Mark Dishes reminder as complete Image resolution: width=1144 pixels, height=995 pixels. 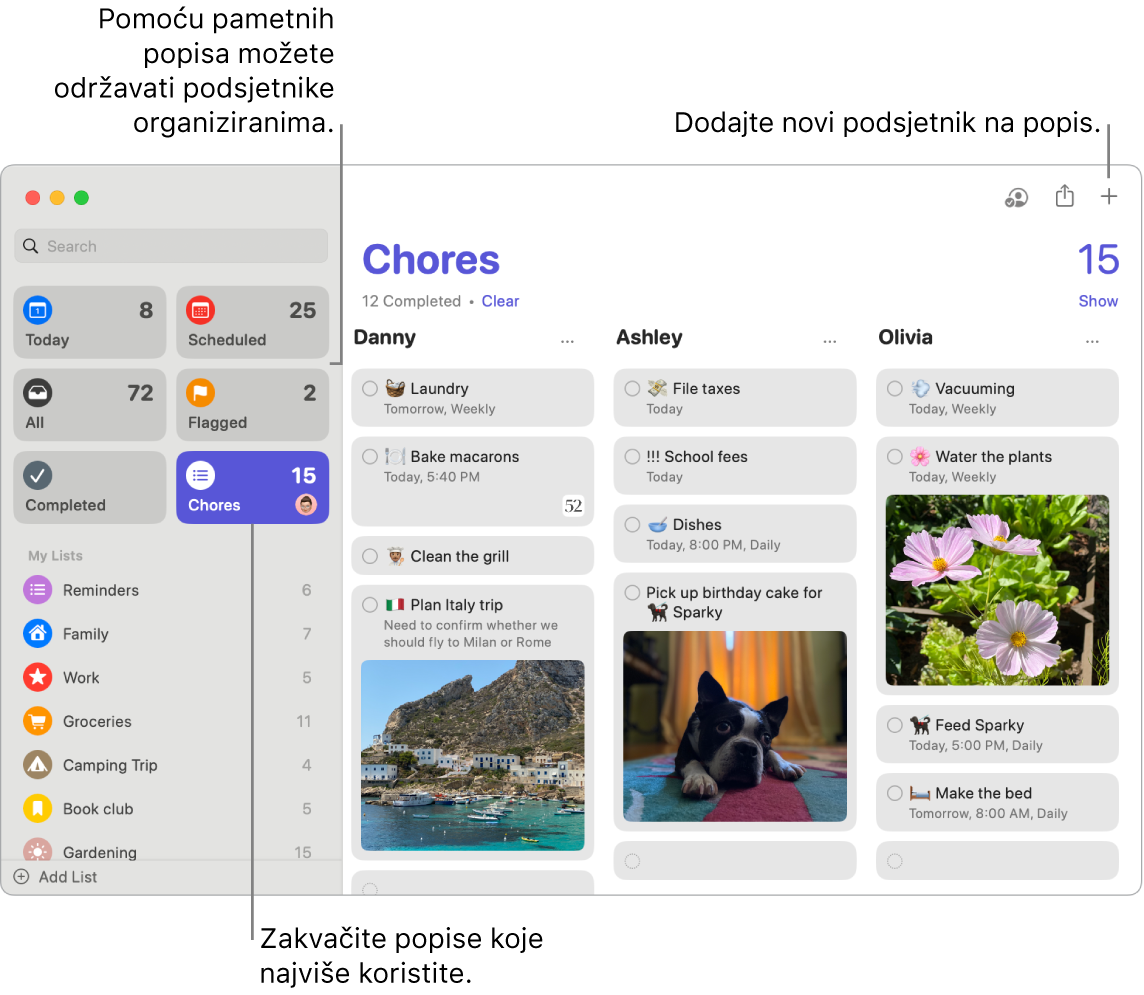[x=633, y=524]
